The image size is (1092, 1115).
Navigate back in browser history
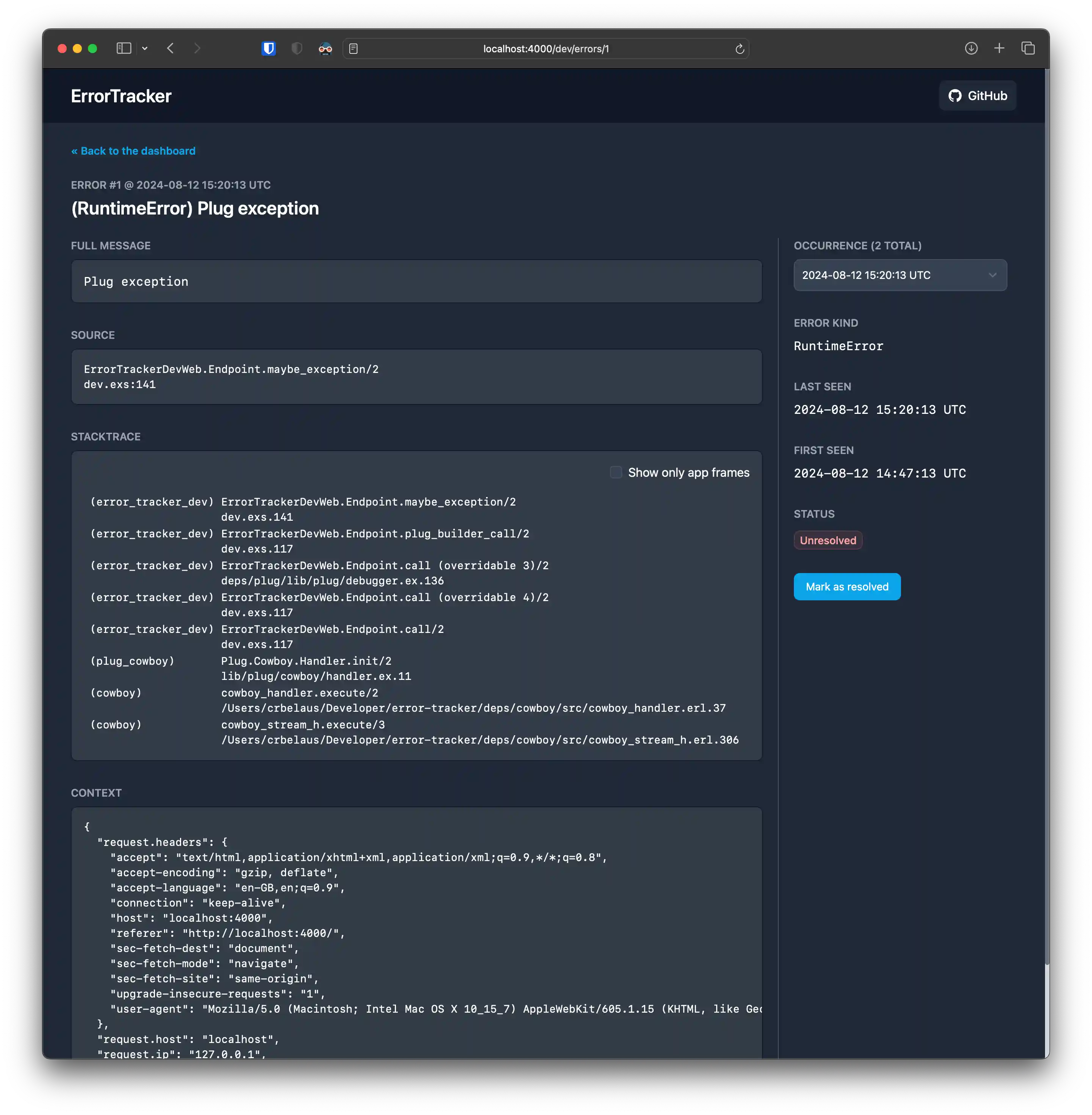pos(171,48)
